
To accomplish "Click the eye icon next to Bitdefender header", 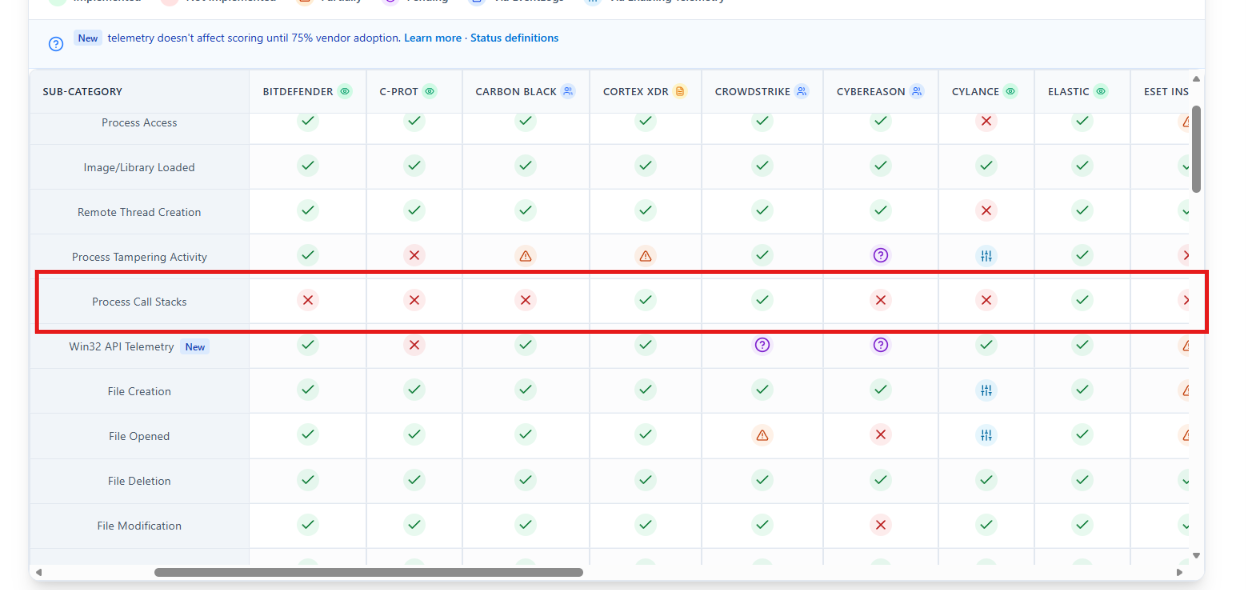I will [x=345, y=91].
